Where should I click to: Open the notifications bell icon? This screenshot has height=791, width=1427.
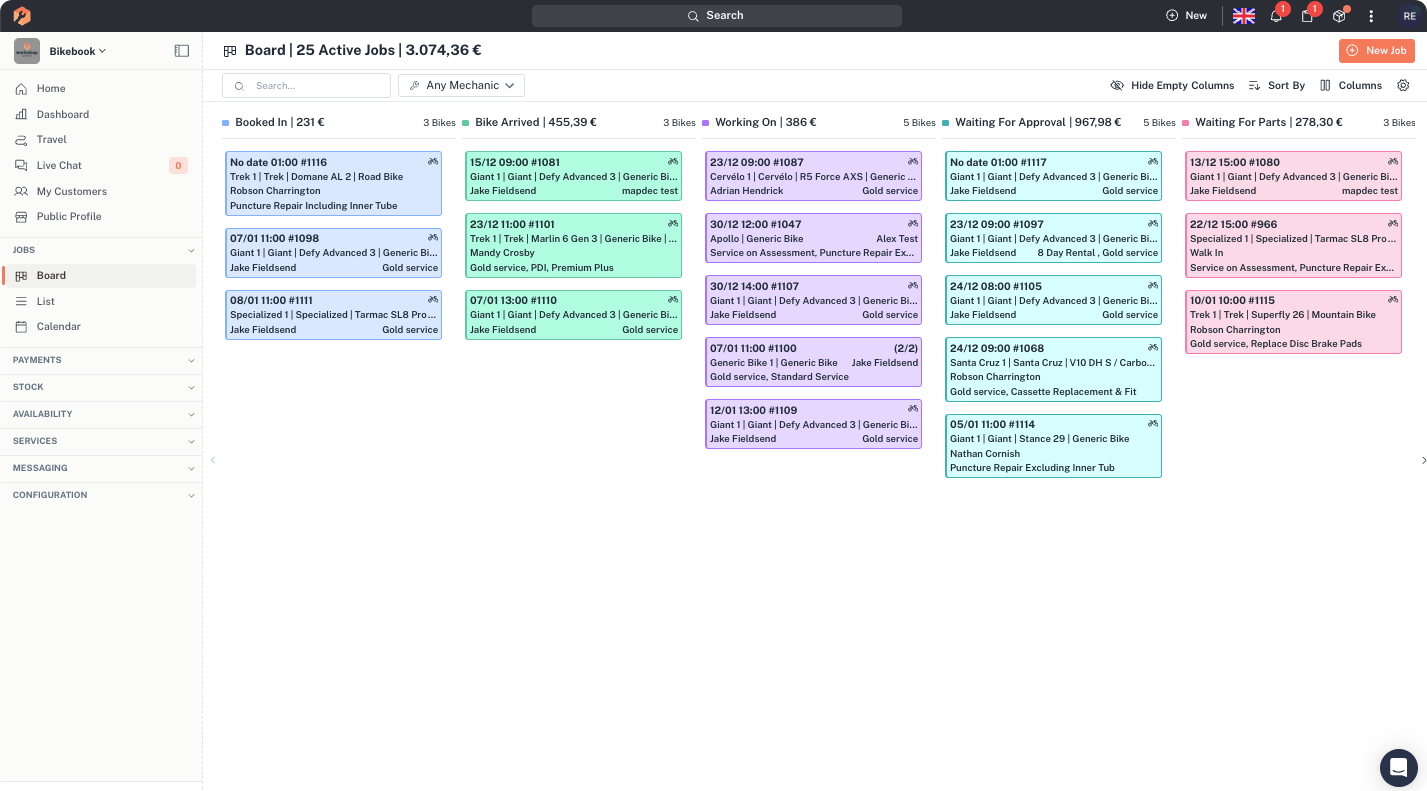coord(1276,16)
